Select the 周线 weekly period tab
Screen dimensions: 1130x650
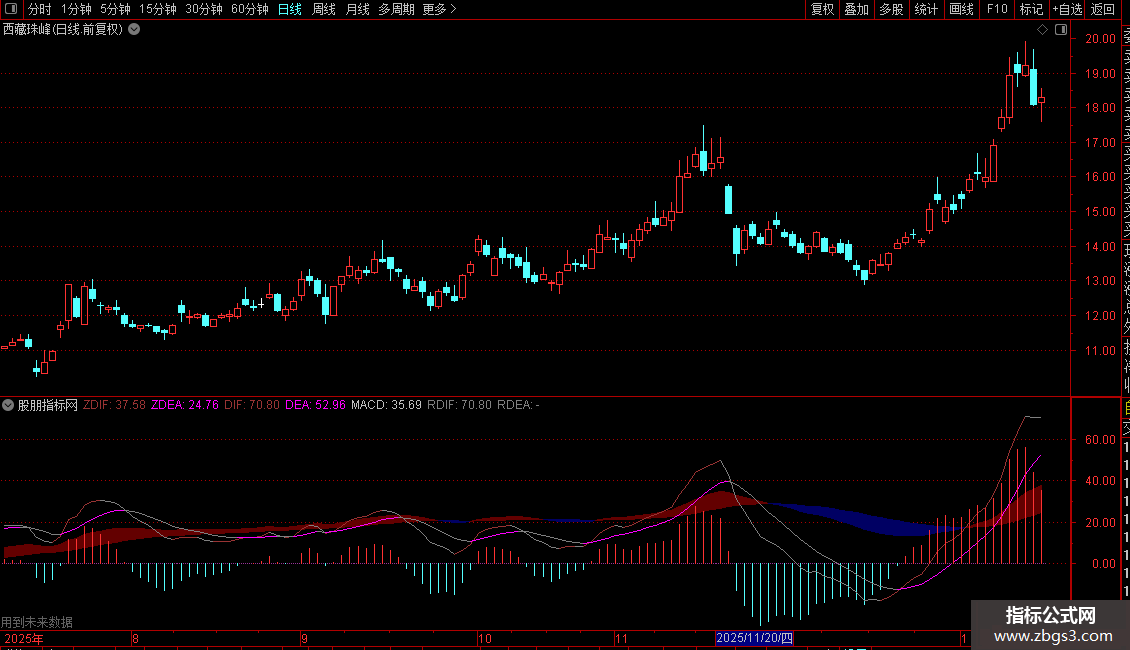pyautogui.click(x=324, y=9)
